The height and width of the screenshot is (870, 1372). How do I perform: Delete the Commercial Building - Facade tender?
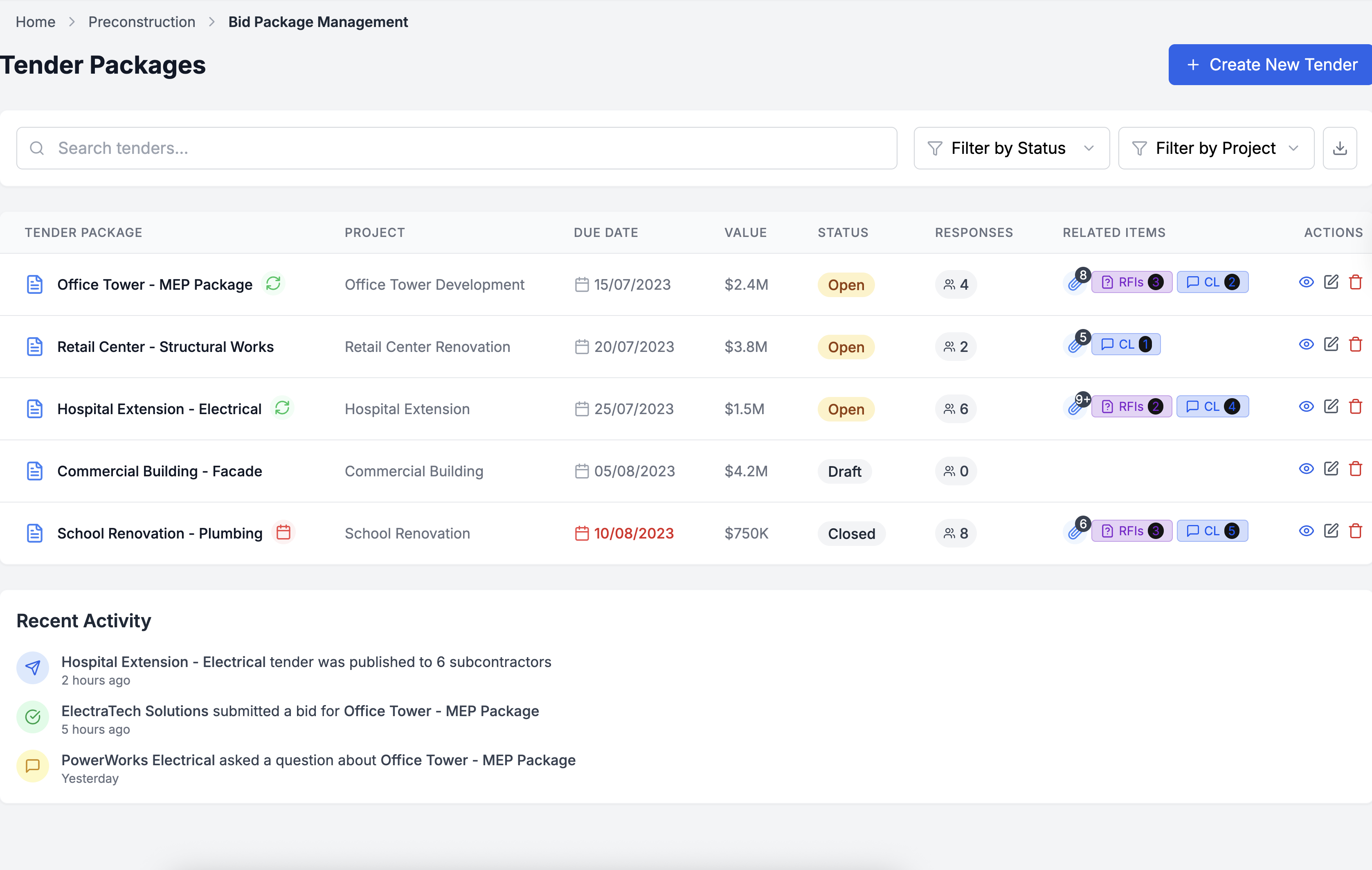1356,468
